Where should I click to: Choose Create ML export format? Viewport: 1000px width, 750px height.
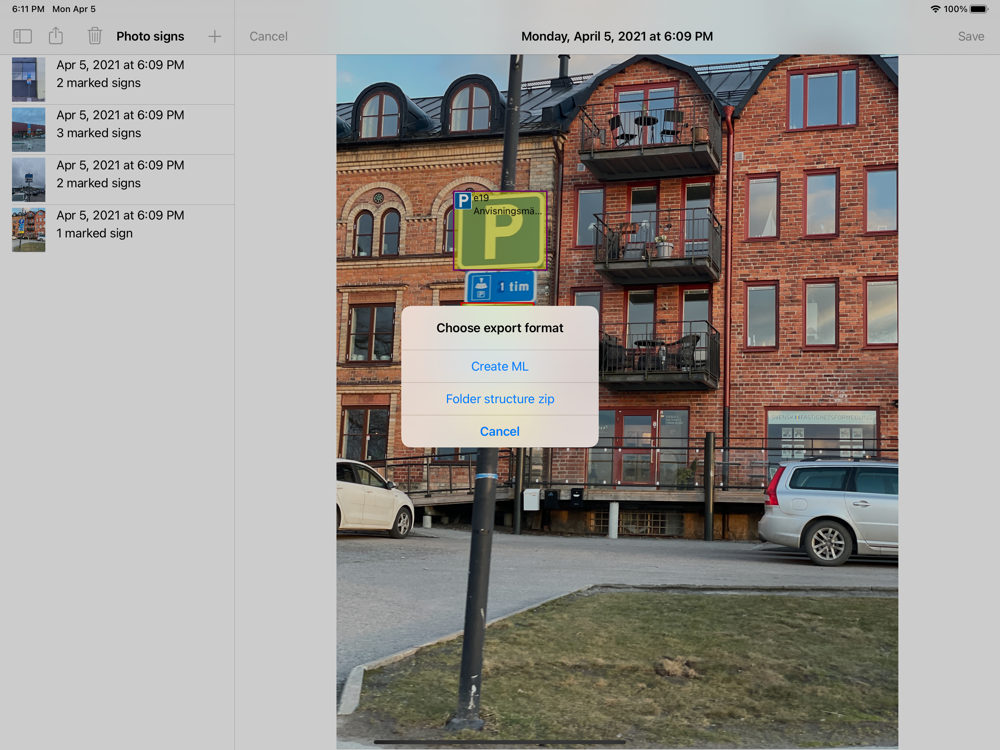[x=499, y=367]
